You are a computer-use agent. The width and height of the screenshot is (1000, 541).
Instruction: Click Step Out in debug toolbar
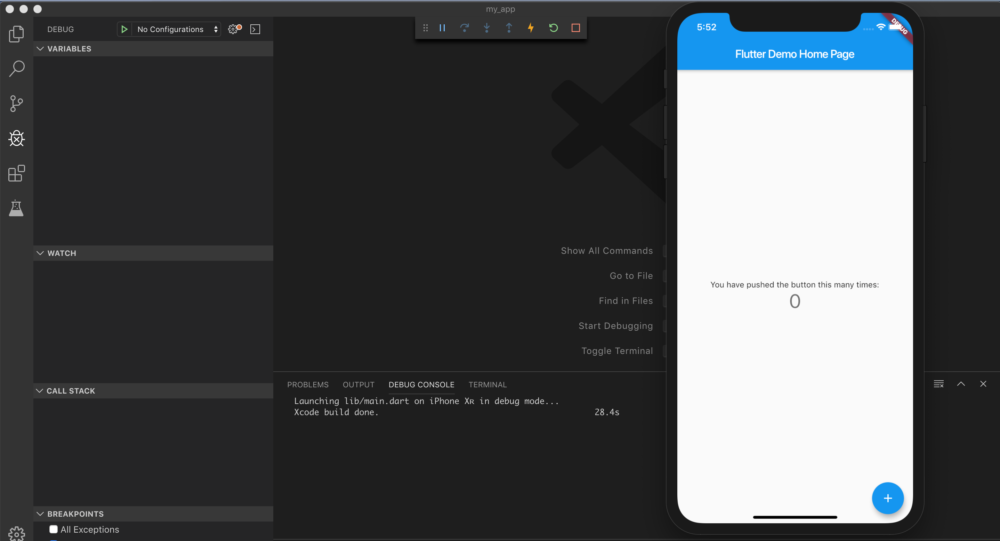click(x=509, y=28)
